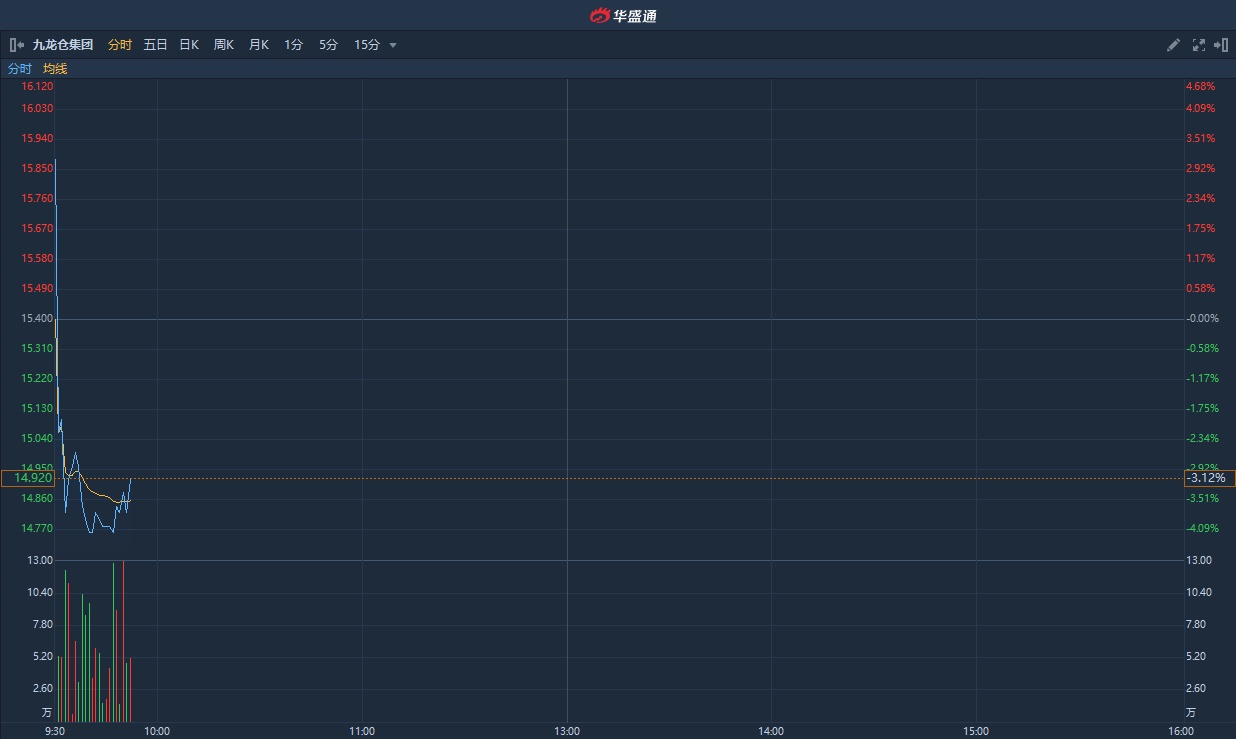Click the 11:00 time axis marker

pos(362,731)
